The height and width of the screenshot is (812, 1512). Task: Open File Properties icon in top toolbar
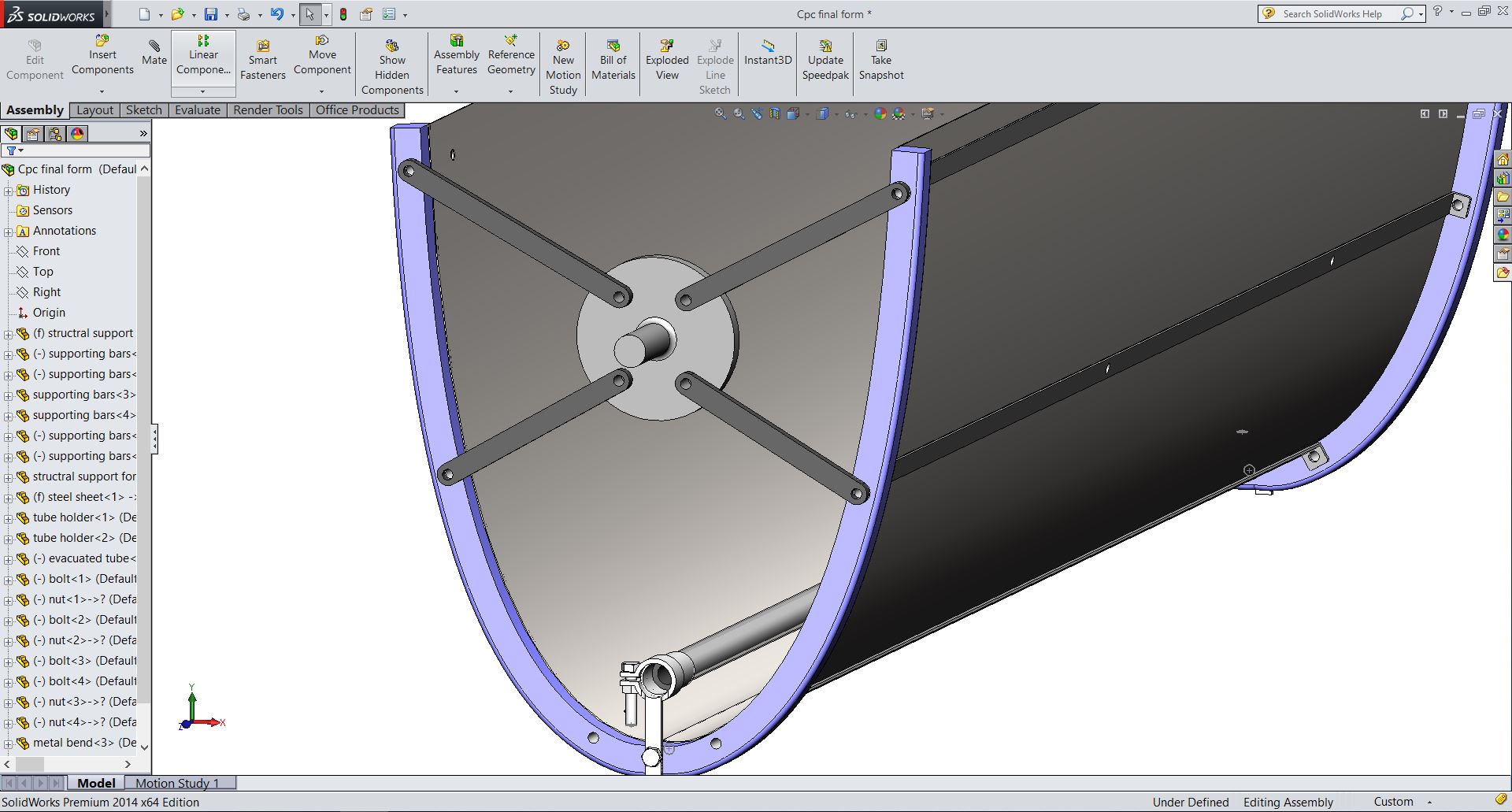366,14
